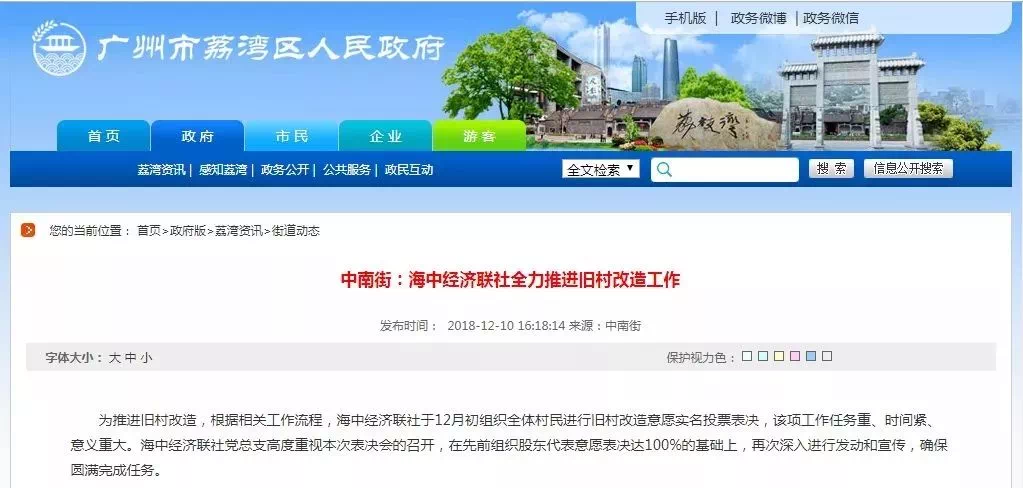Set font size to 大

(115, 358)
